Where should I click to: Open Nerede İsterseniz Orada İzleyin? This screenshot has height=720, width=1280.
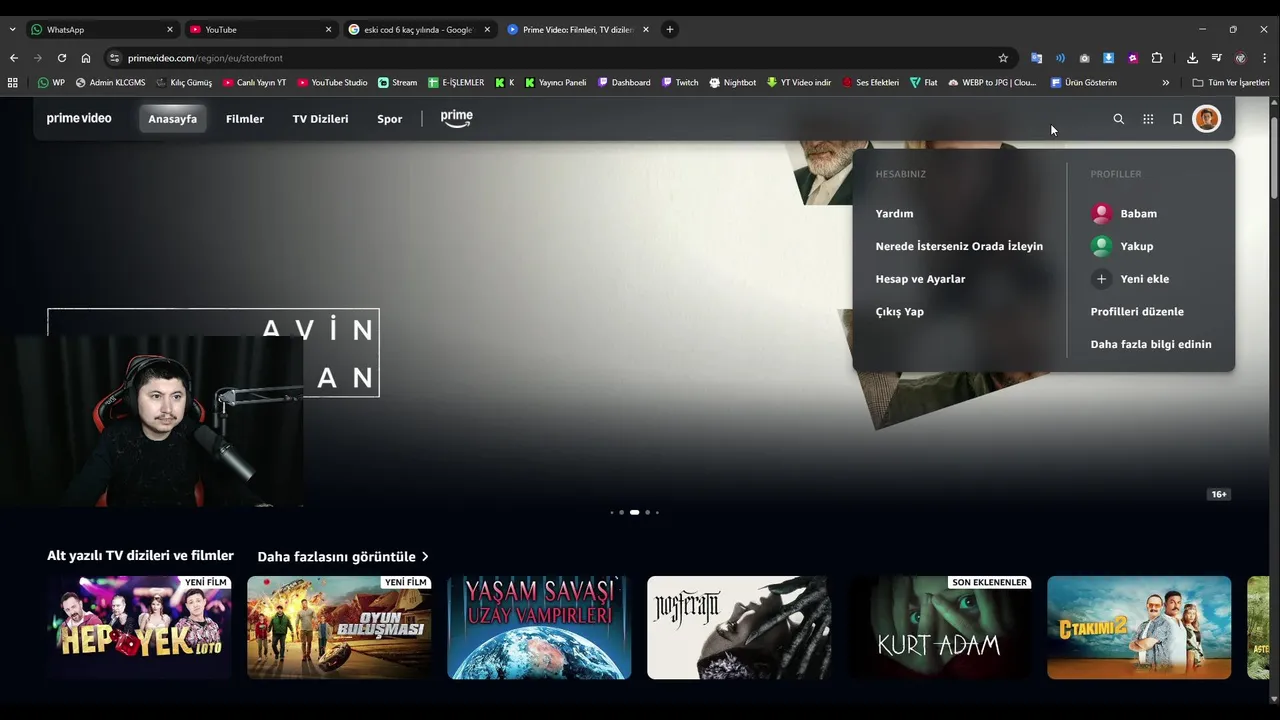959,246
